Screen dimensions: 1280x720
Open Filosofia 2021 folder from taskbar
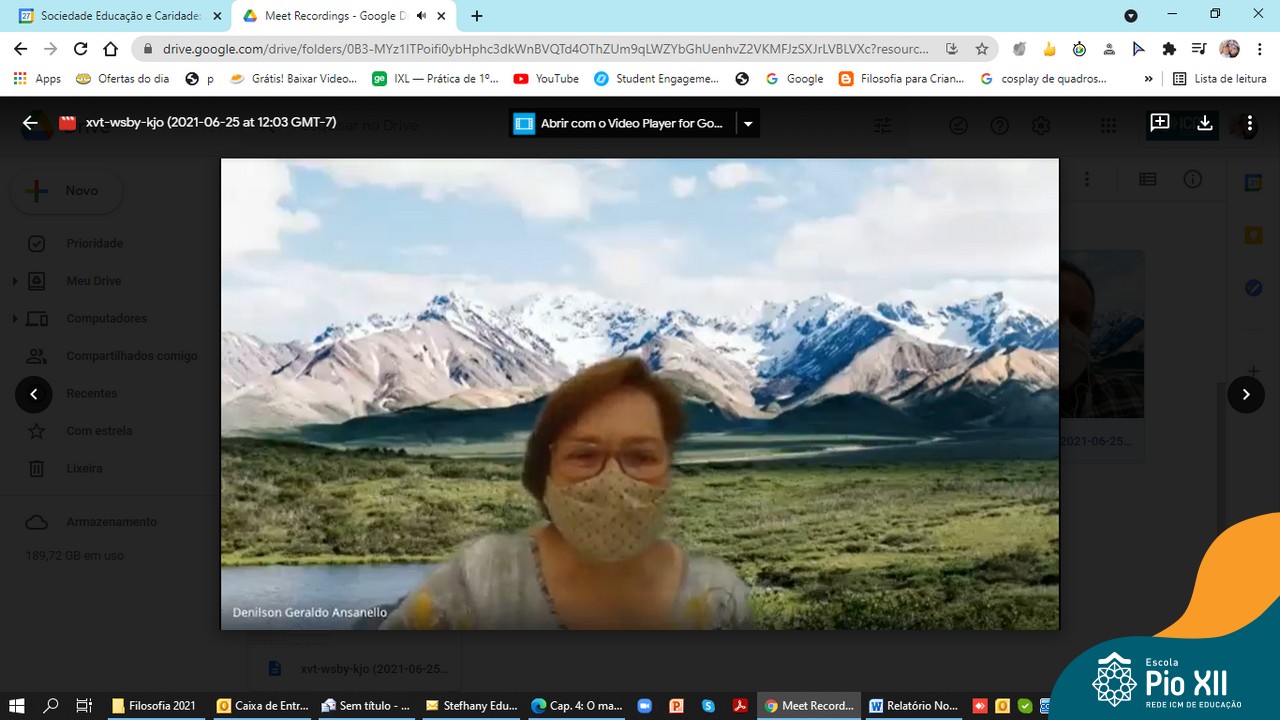[154, 705]
